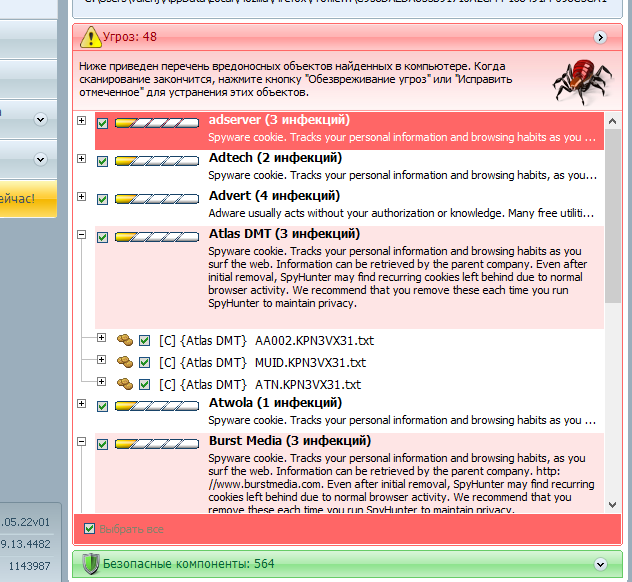This screenshot has height=582, width=632.
Task: Expand the Atwola threat group
Action: (x=81, y=403)
